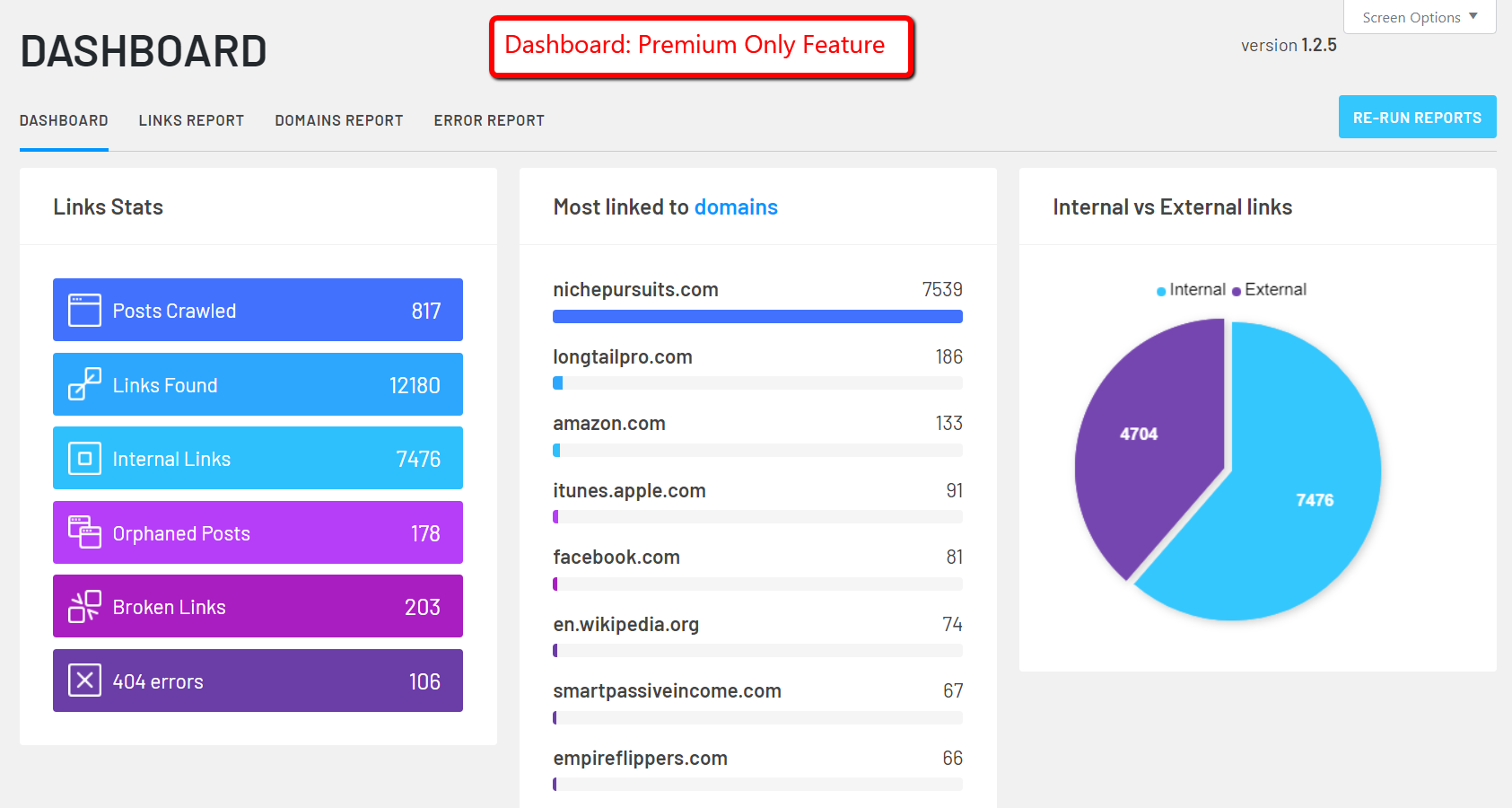Open the Screen Options dropdown
This screenshot has height=808, width=1512.
tap(1418, 17)
